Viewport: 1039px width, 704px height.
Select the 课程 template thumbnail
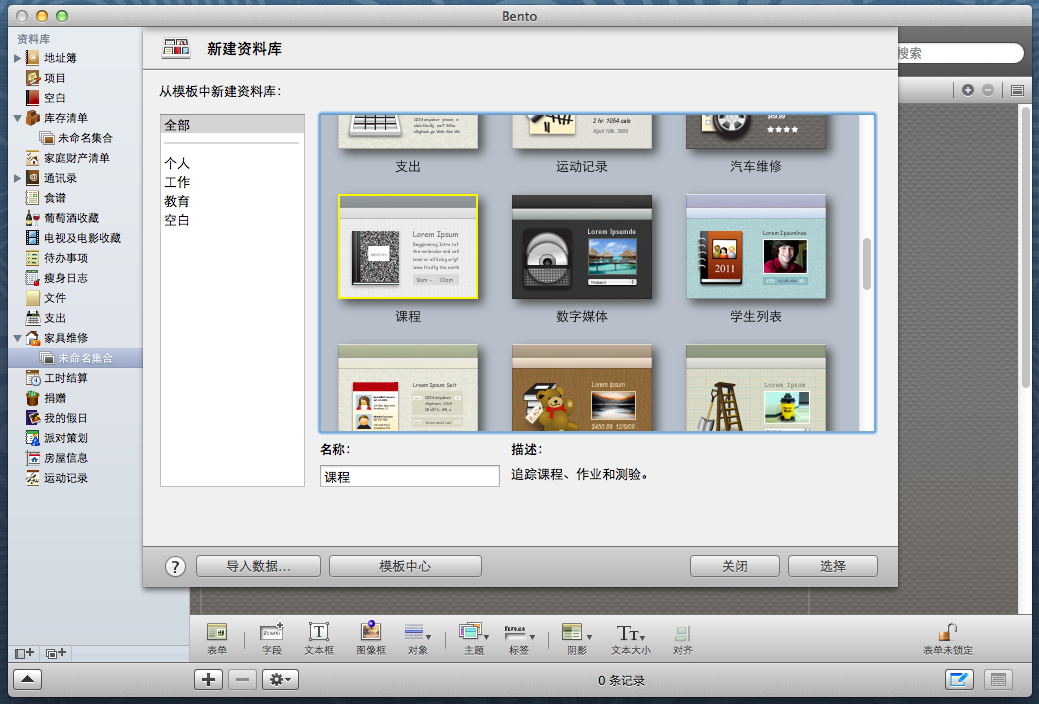(408, 247)
